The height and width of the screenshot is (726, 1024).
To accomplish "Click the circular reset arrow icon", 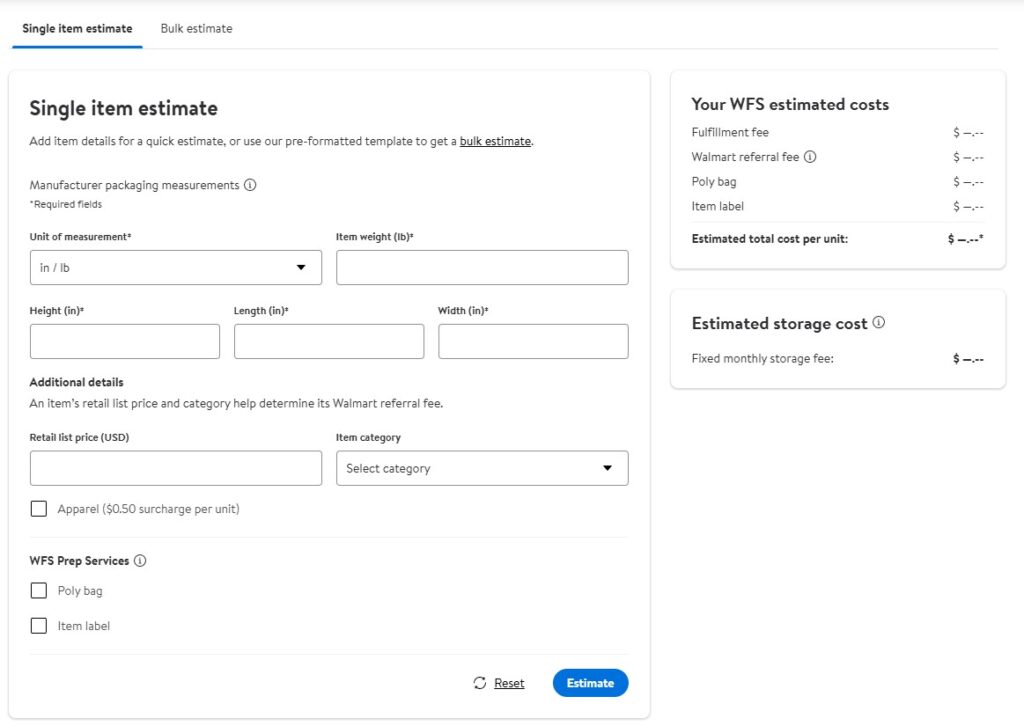I will (480, 683).
